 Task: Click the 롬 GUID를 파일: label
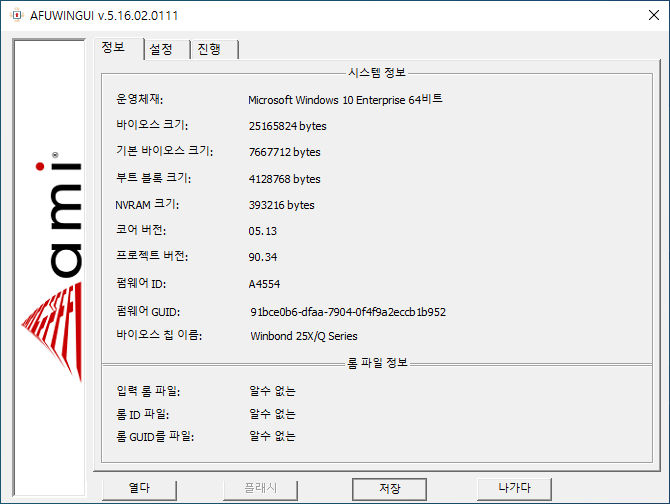coord(155,437)
